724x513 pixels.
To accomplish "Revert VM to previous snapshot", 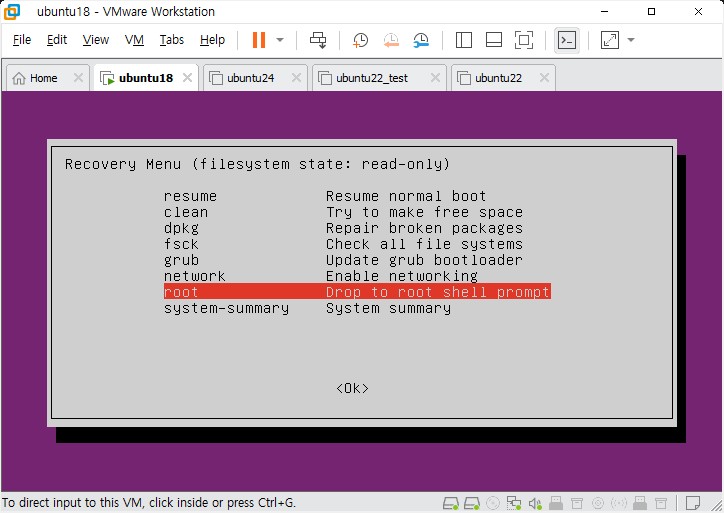I will [x=391, y=40].
